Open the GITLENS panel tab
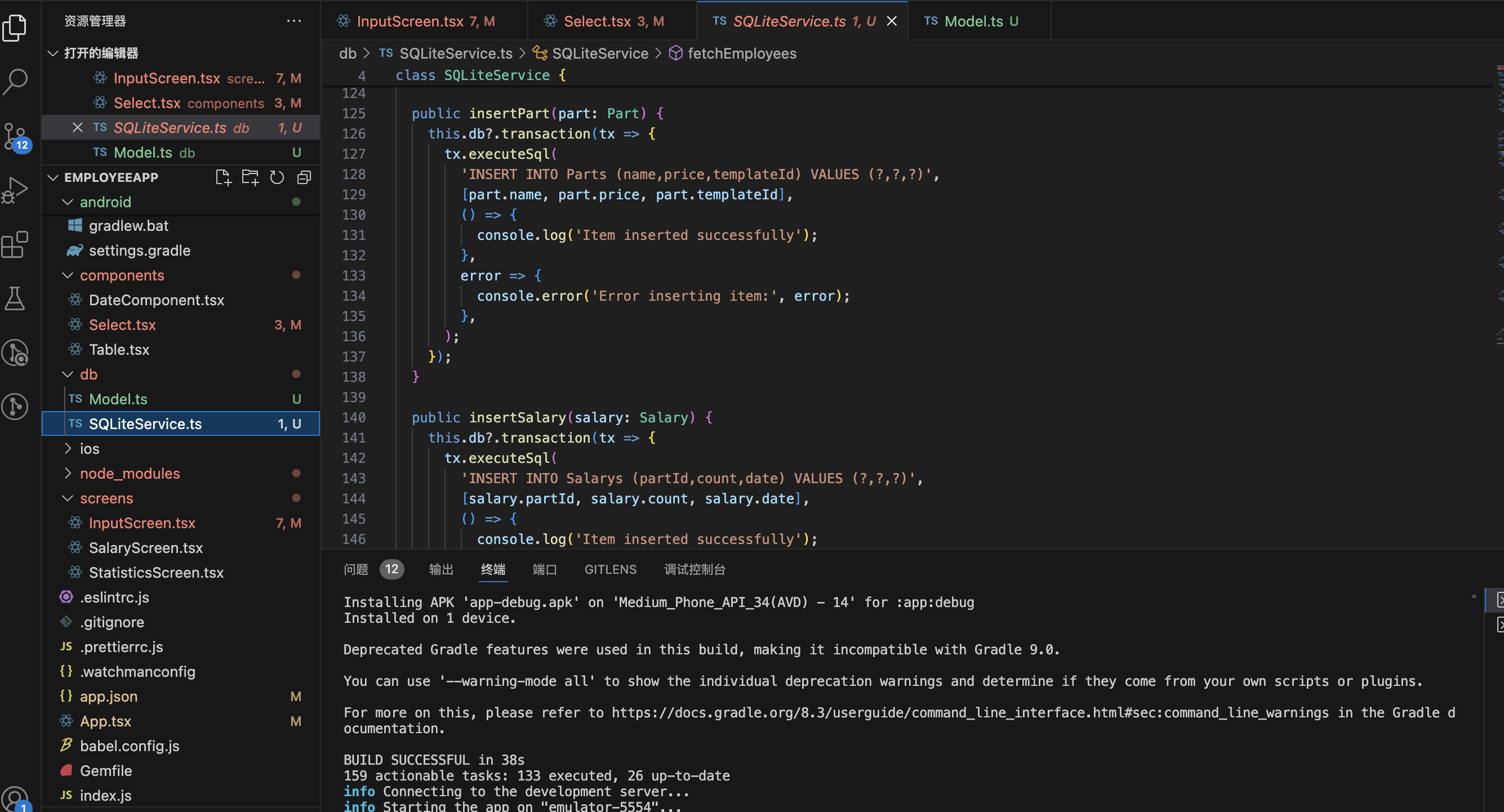This screenshot has height=812, width=1504. tap(611, 569)
